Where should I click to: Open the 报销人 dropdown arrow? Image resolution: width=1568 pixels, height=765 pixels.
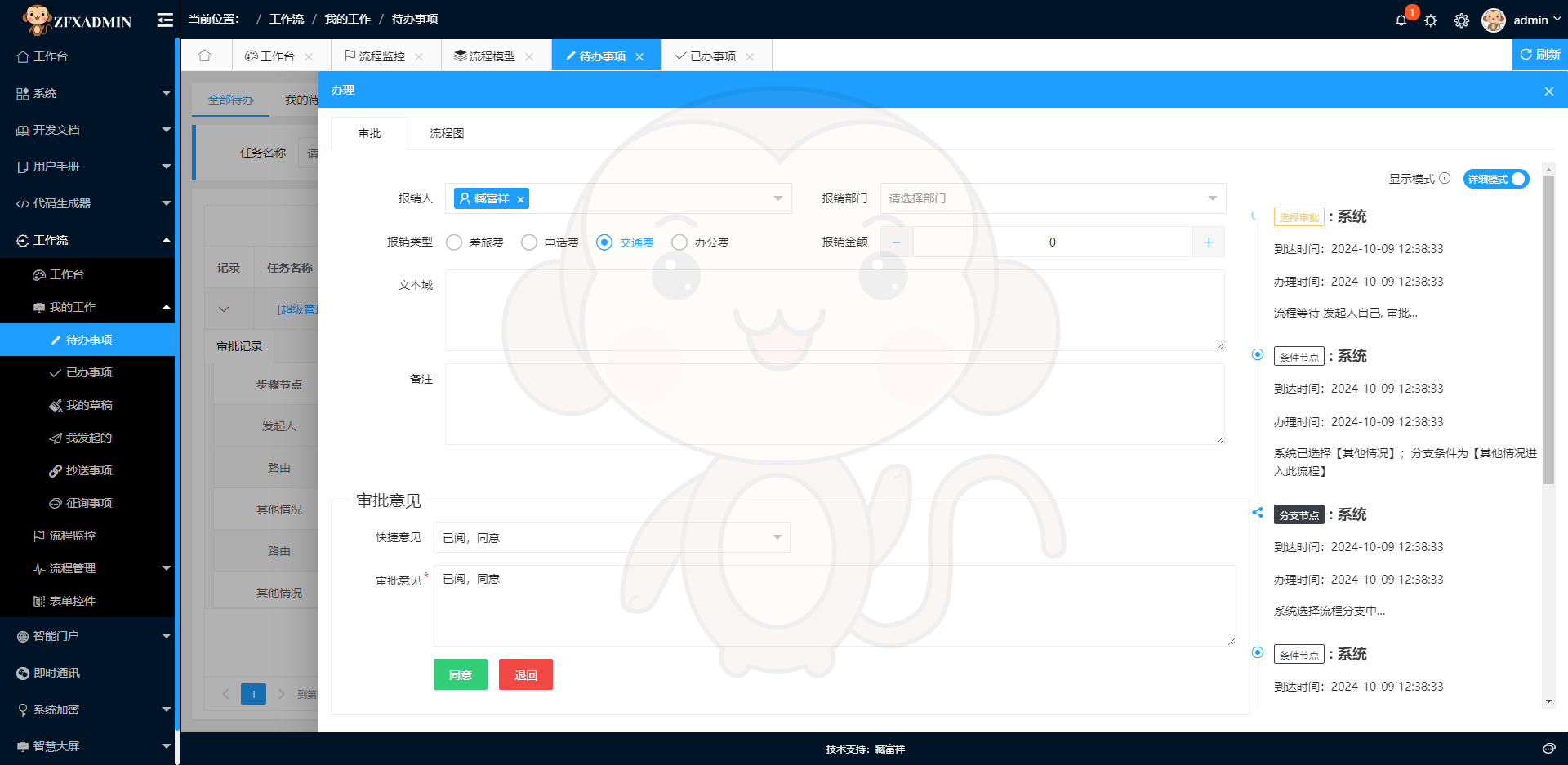777,198
